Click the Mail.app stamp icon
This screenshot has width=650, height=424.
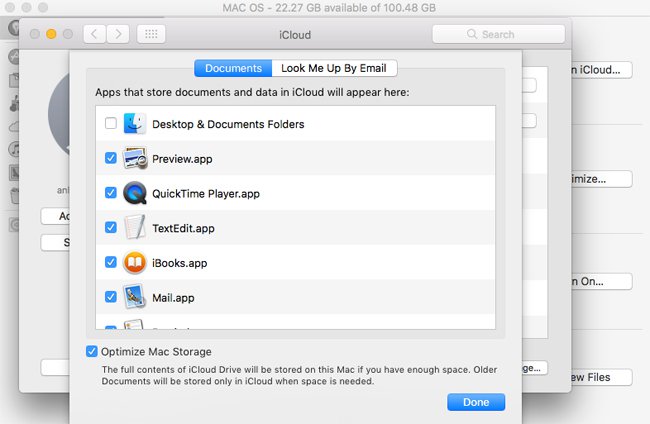(x=134, y=297)
